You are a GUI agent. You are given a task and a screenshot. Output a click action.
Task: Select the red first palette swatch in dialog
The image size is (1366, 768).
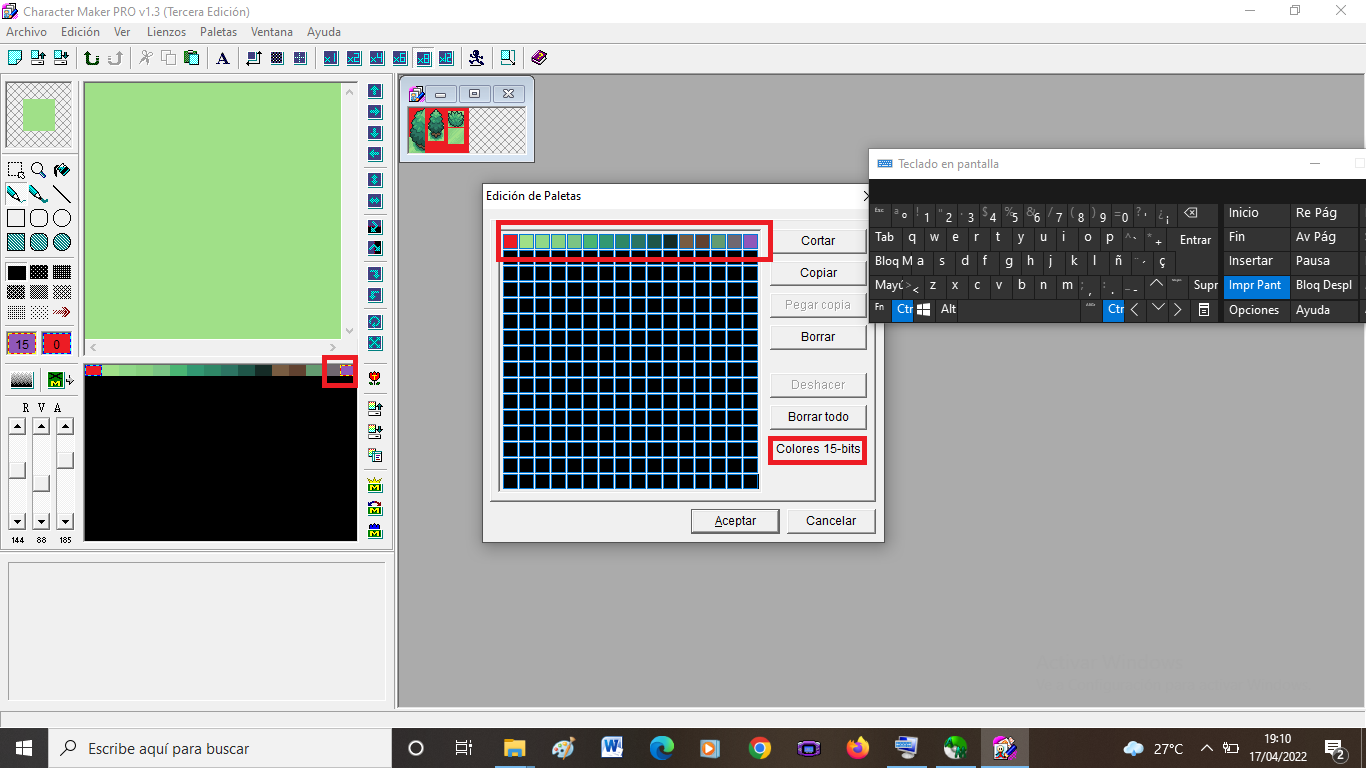tap(510, 241)
